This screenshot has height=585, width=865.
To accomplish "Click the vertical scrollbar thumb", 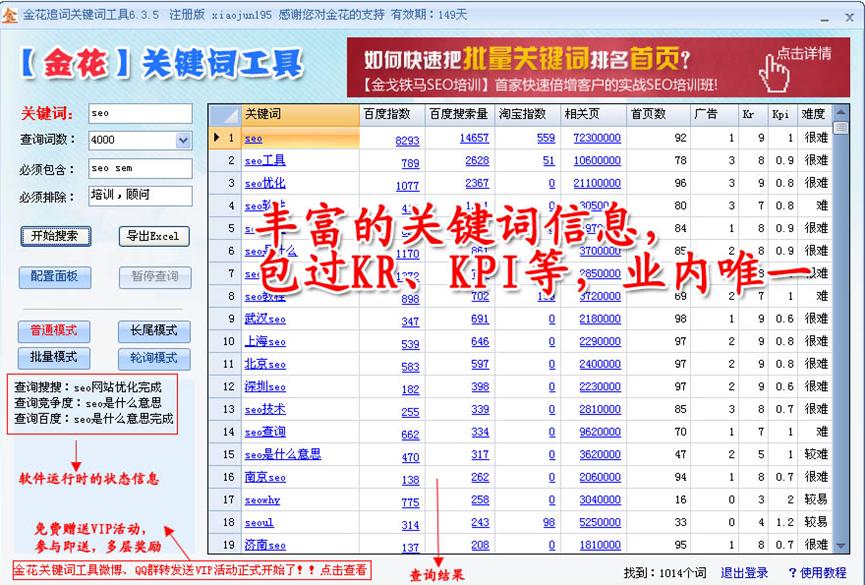I will pos(841,128).
